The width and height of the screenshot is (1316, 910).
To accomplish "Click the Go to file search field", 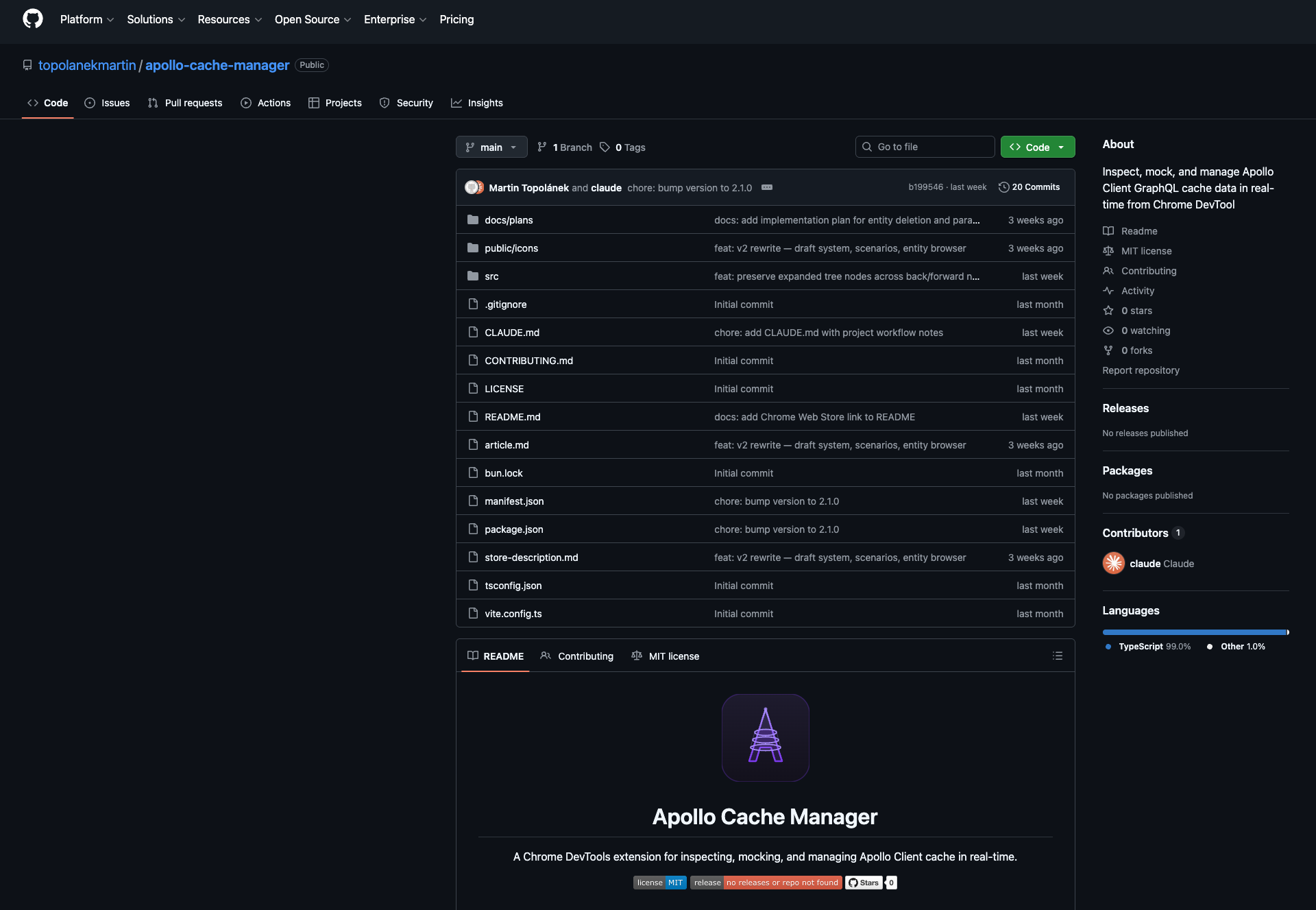I will (925, 147).
